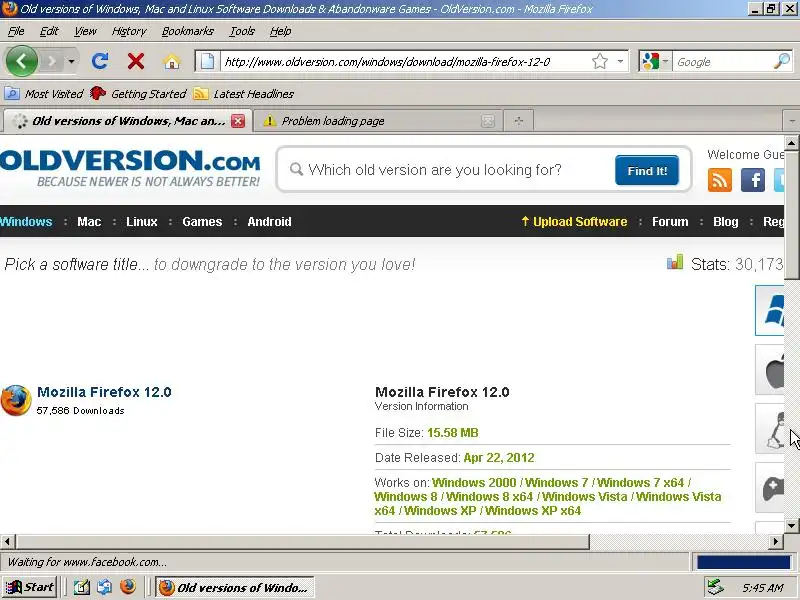Open the Windows Start button
The image size is (800, 600).
pyautogui.click(x=30, y=587)
